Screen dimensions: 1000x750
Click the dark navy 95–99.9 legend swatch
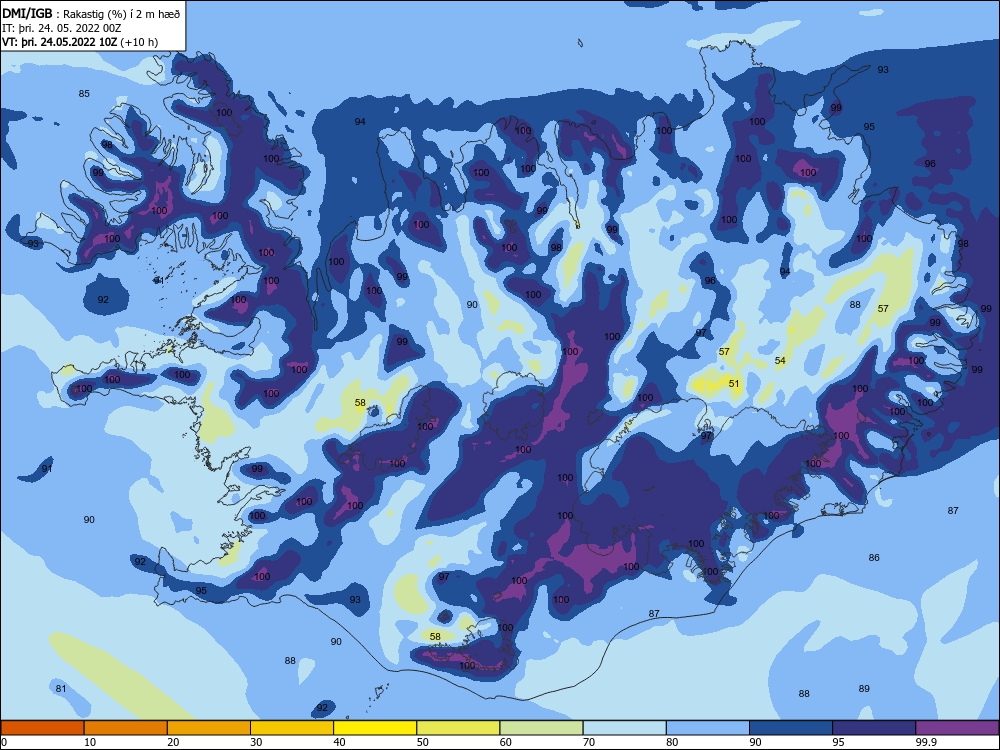(874, 728)
